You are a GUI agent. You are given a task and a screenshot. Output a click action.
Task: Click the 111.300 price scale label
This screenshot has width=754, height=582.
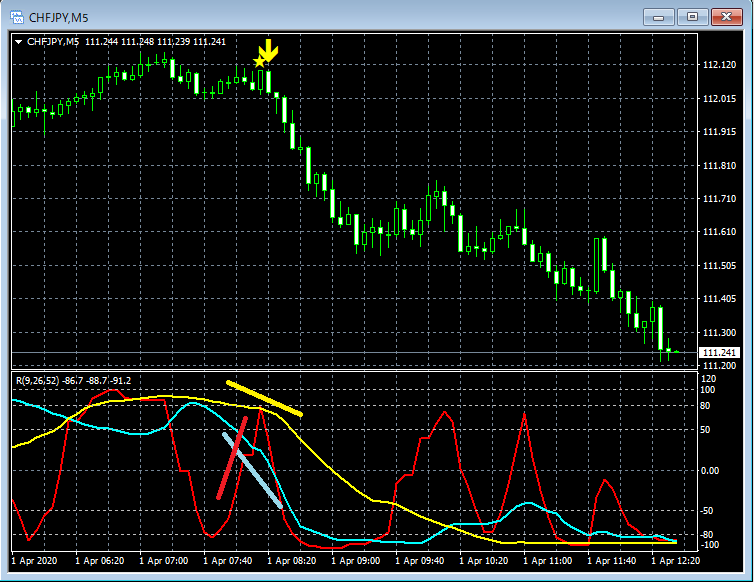[719, 332]
